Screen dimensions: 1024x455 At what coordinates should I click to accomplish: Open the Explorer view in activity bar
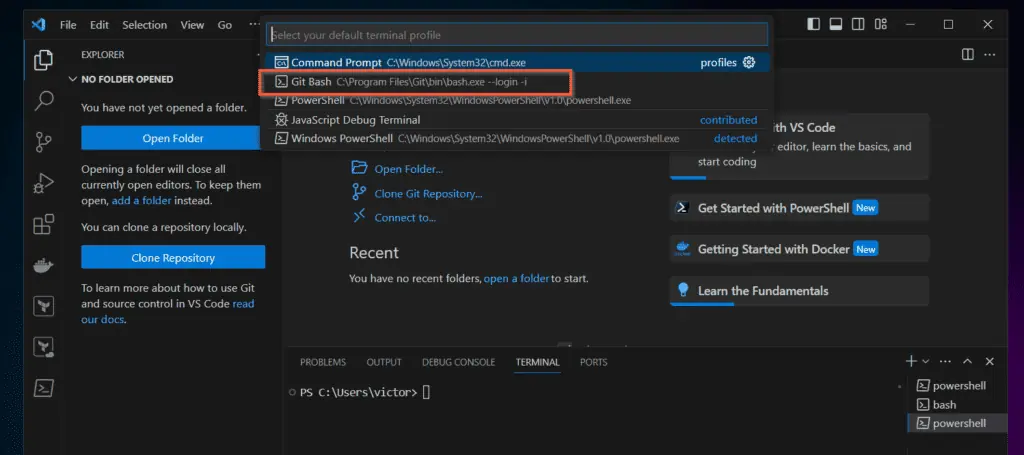pos(43,60)
